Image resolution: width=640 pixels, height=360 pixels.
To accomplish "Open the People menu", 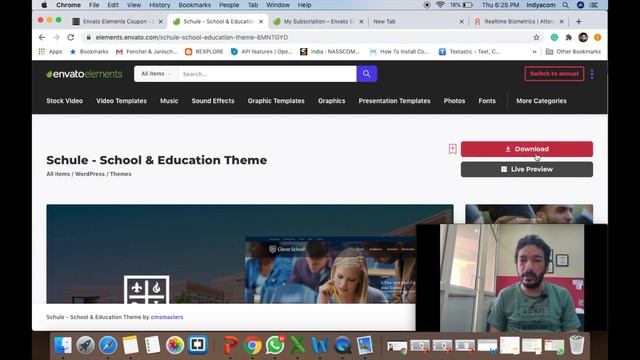I will pos(229,5).
